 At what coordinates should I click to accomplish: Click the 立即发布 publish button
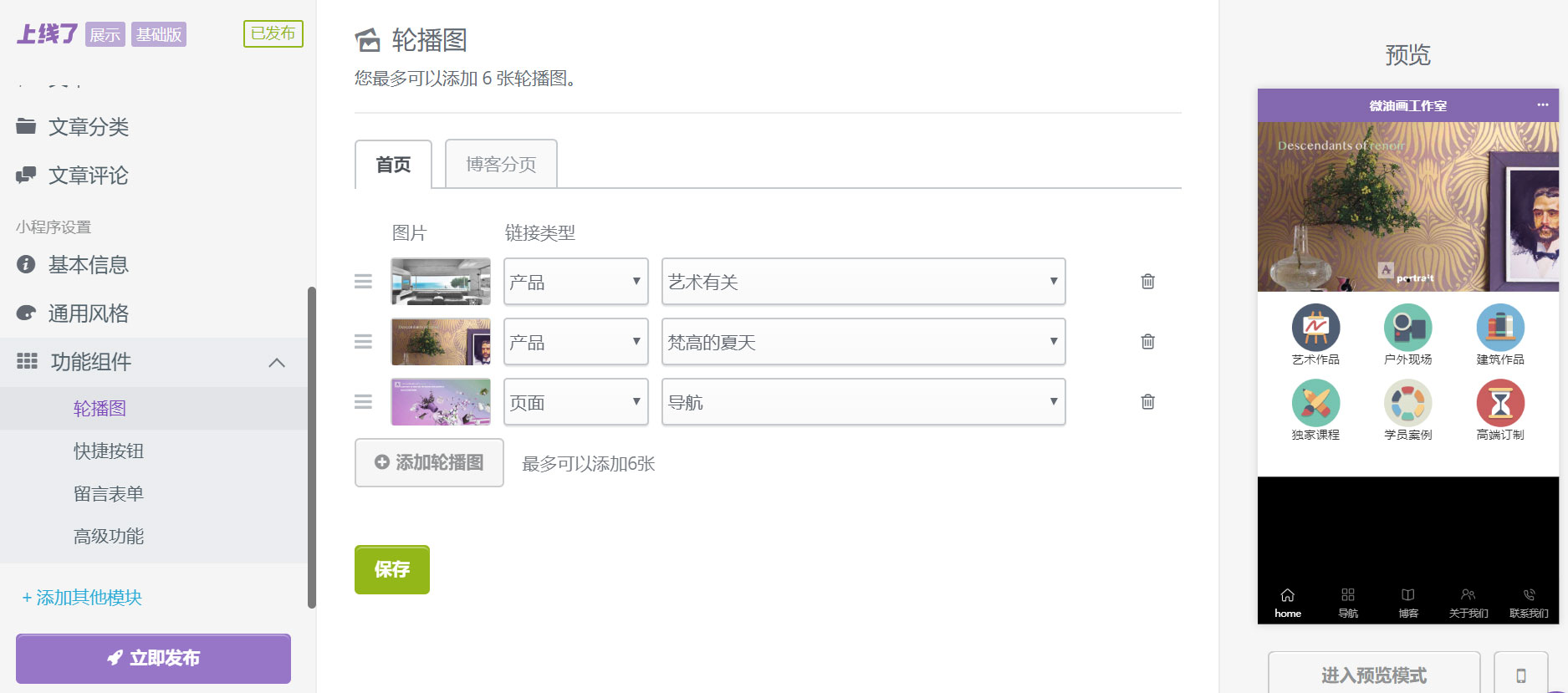coord(153,658)
